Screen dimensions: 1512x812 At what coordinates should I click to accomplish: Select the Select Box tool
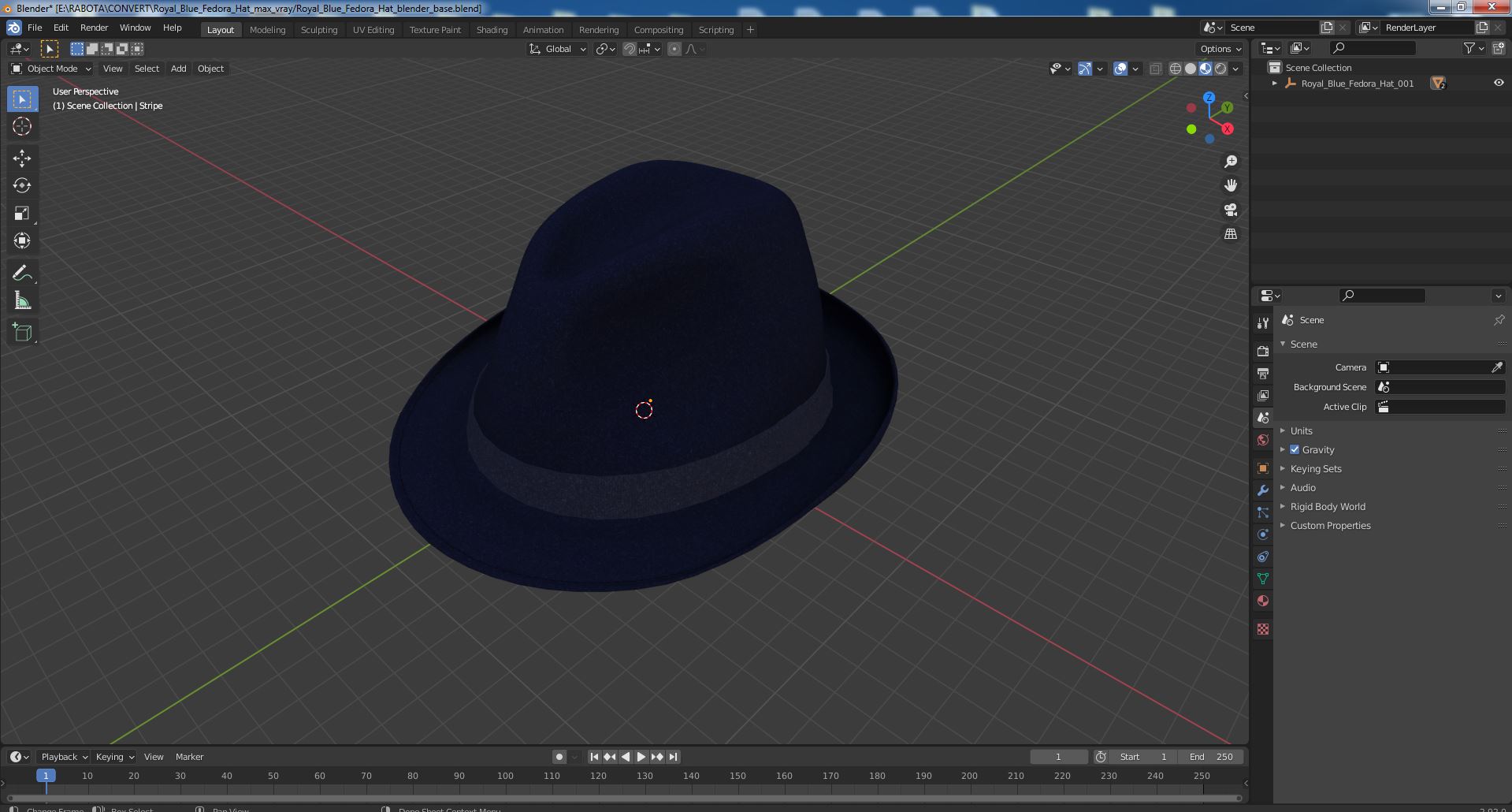click(22, 99)
